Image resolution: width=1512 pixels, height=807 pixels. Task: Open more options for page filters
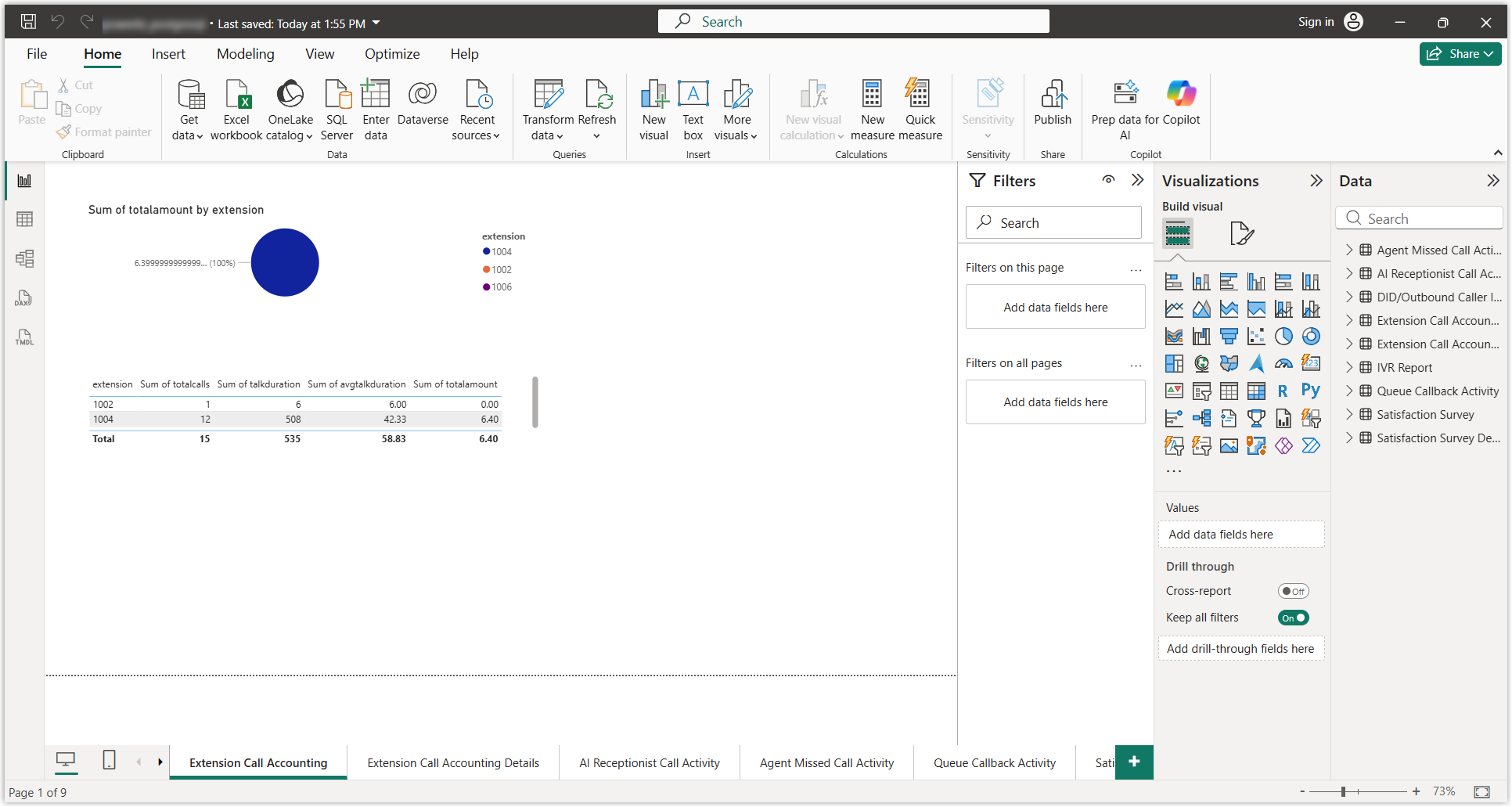coord(1136,269)
